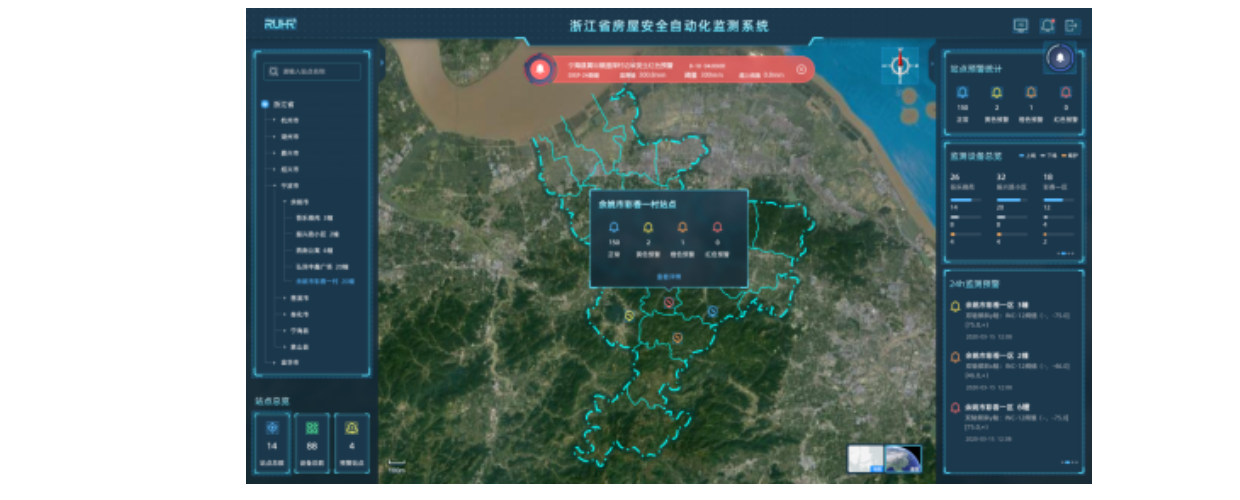Switch to the standard map thumbnail
This screenshot has width=1240, height=500.
865,458
